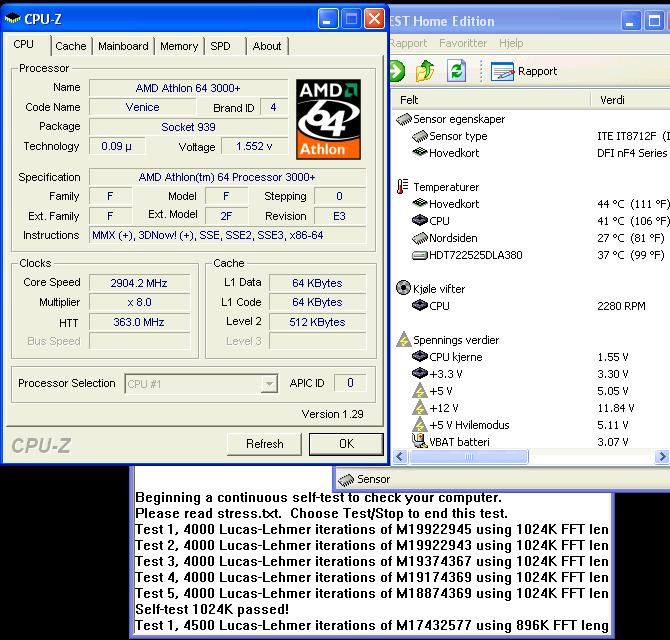Click the CPU-Z title bar icon
670x640 pixels.
(12, 19)
